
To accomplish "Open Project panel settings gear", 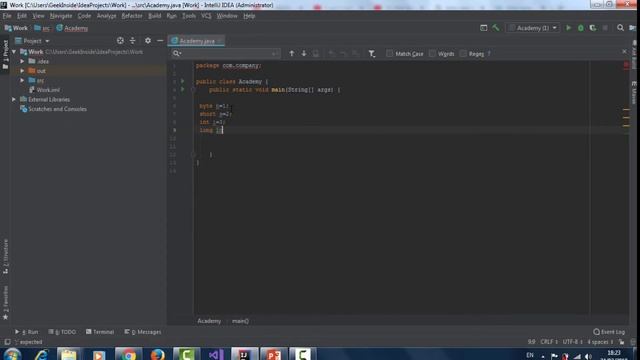I will click(x=148, y=40).
